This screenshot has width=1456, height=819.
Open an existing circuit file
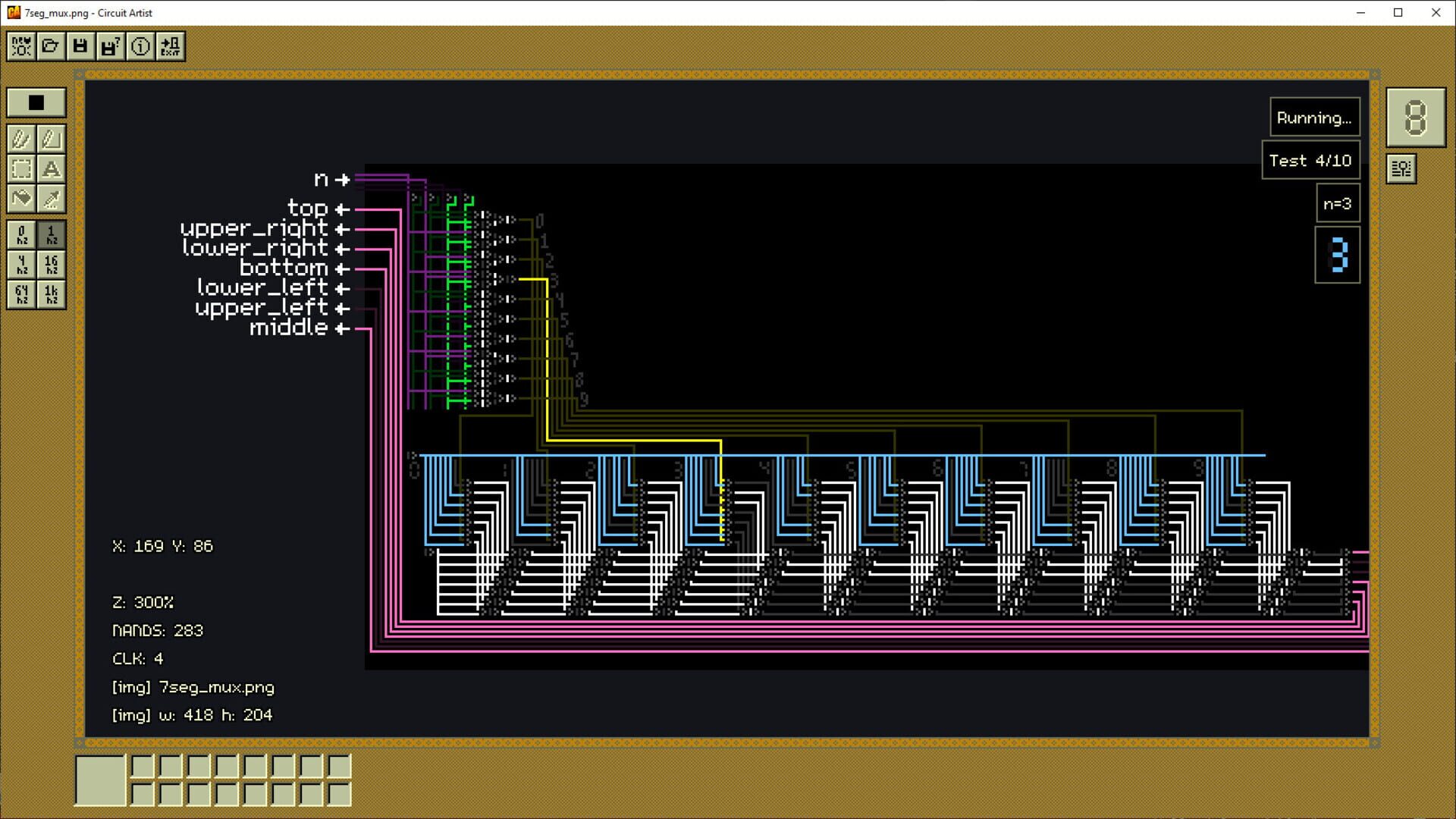point(50,45)
